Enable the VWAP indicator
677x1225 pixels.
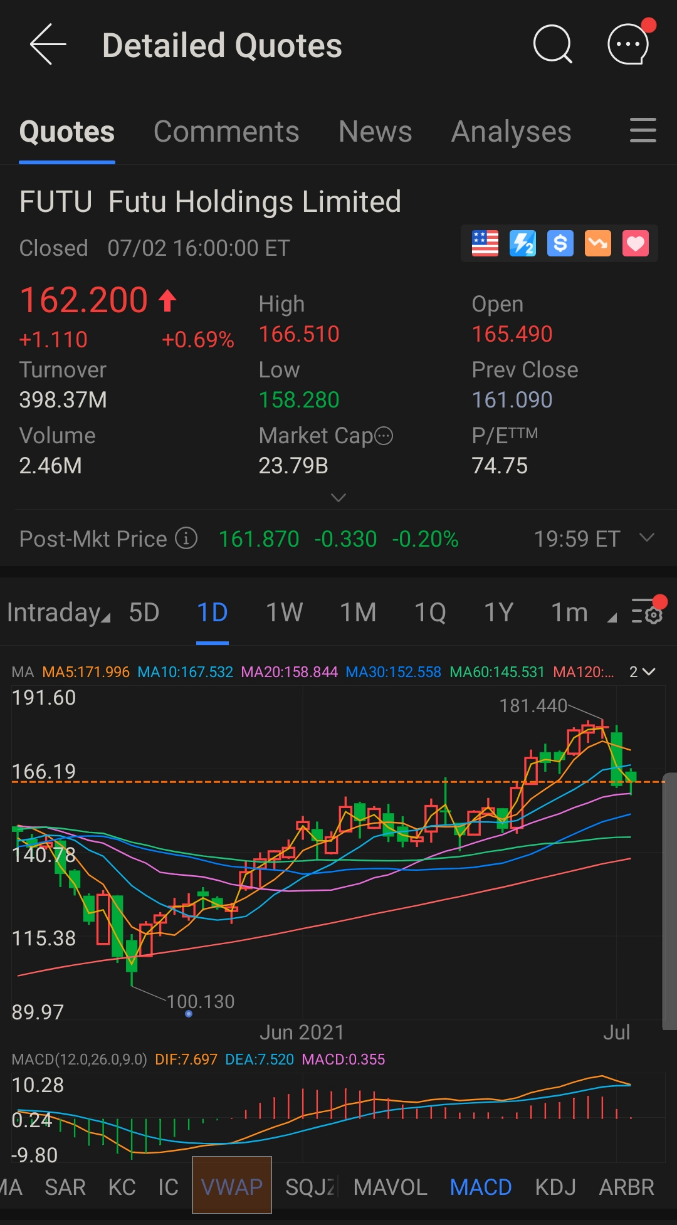pos(231,1186)
